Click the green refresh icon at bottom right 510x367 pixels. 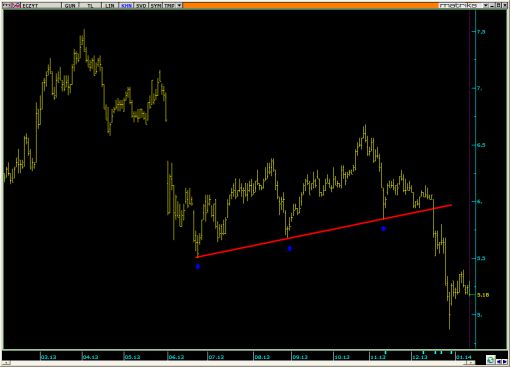click(x=491, y=360)
